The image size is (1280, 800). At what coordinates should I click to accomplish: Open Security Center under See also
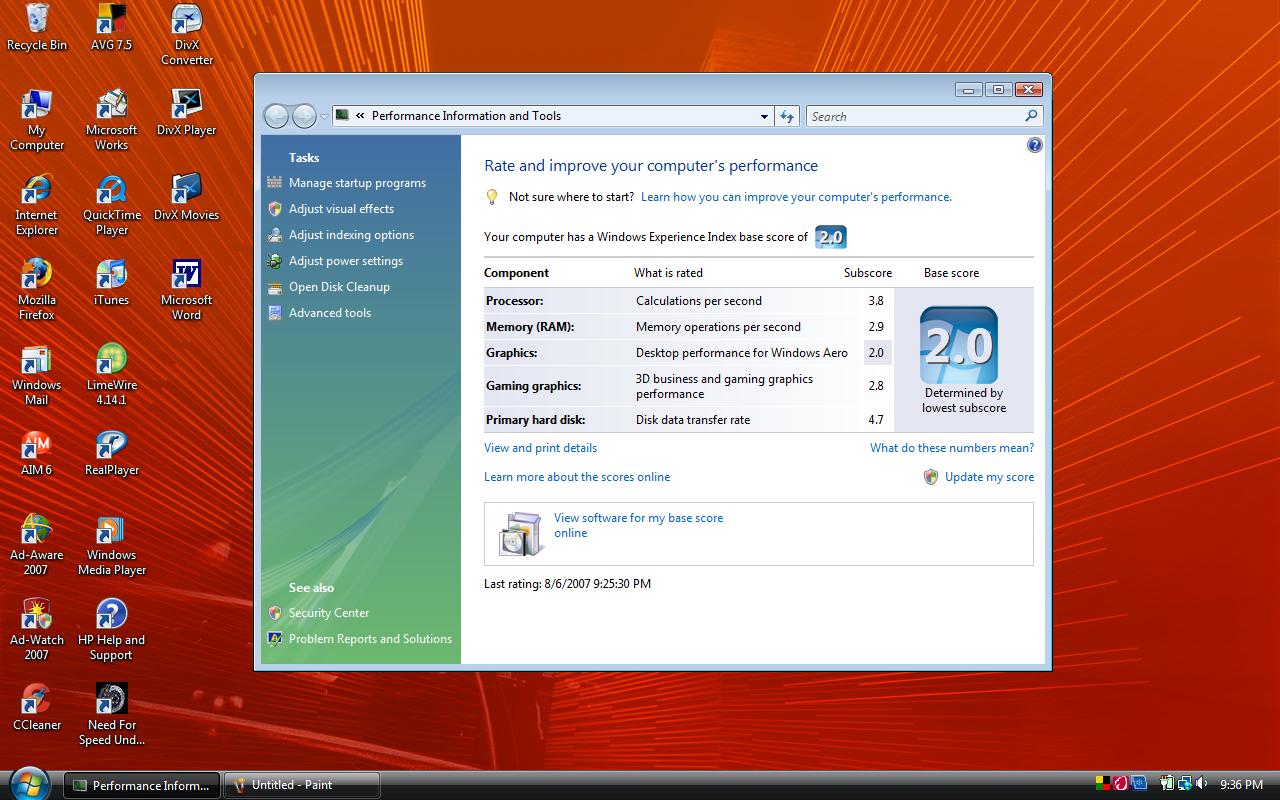[x=329, y=613]
